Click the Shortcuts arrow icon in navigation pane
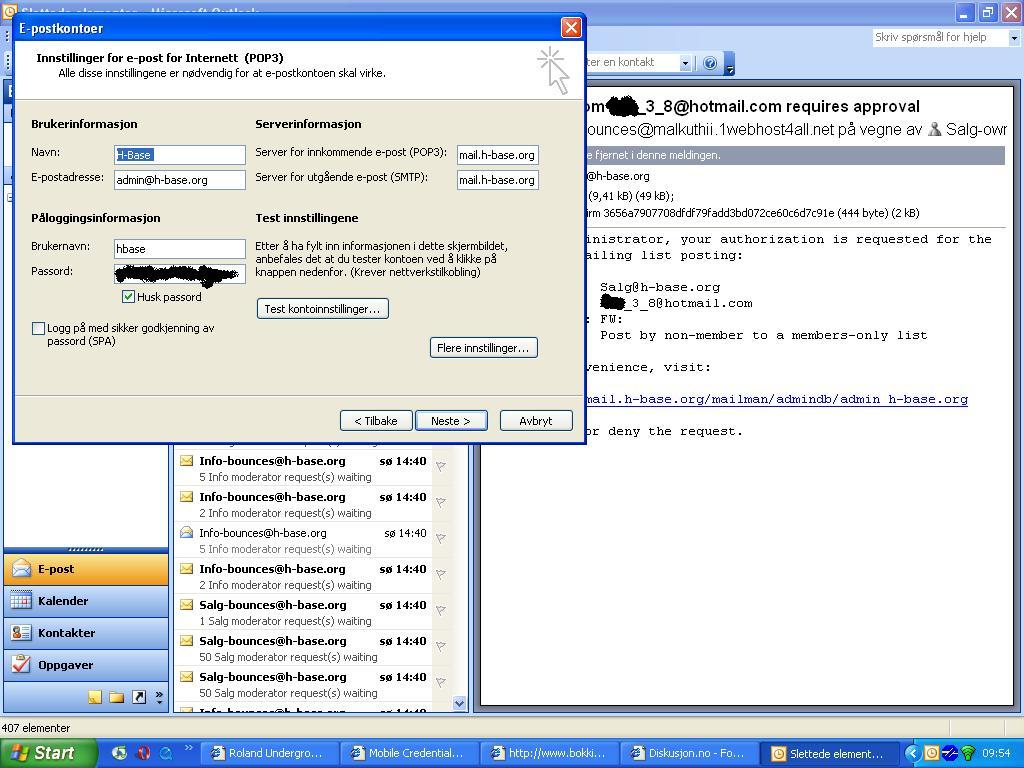 (x=139, y=697)
